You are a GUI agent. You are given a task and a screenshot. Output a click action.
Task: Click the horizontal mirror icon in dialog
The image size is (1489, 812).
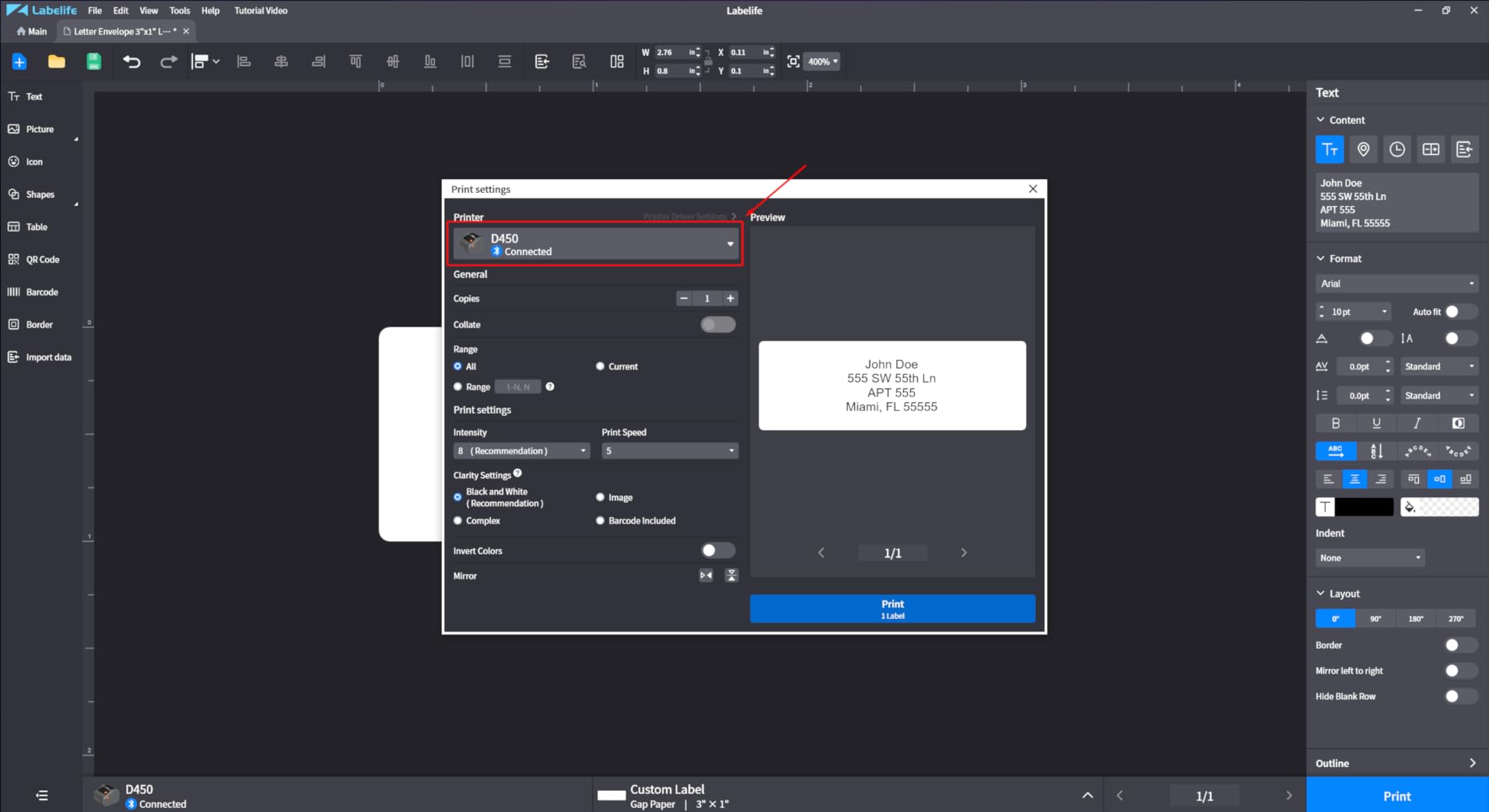(706, 576)
